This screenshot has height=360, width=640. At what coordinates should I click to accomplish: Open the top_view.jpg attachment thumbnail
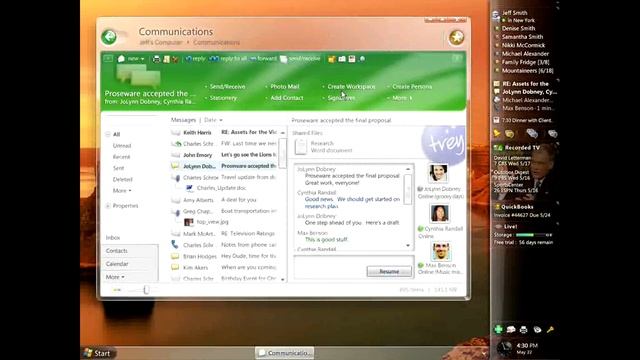[189, 222]
